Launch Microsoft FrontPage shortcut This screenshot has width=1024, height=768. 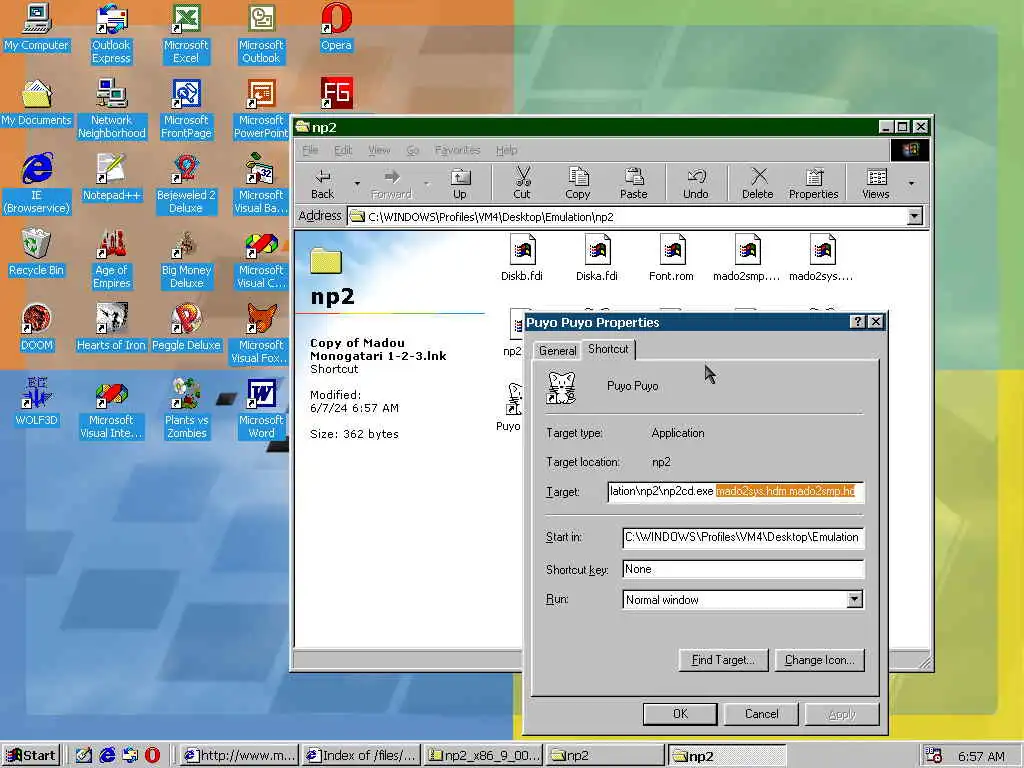[x=186, y=109]
